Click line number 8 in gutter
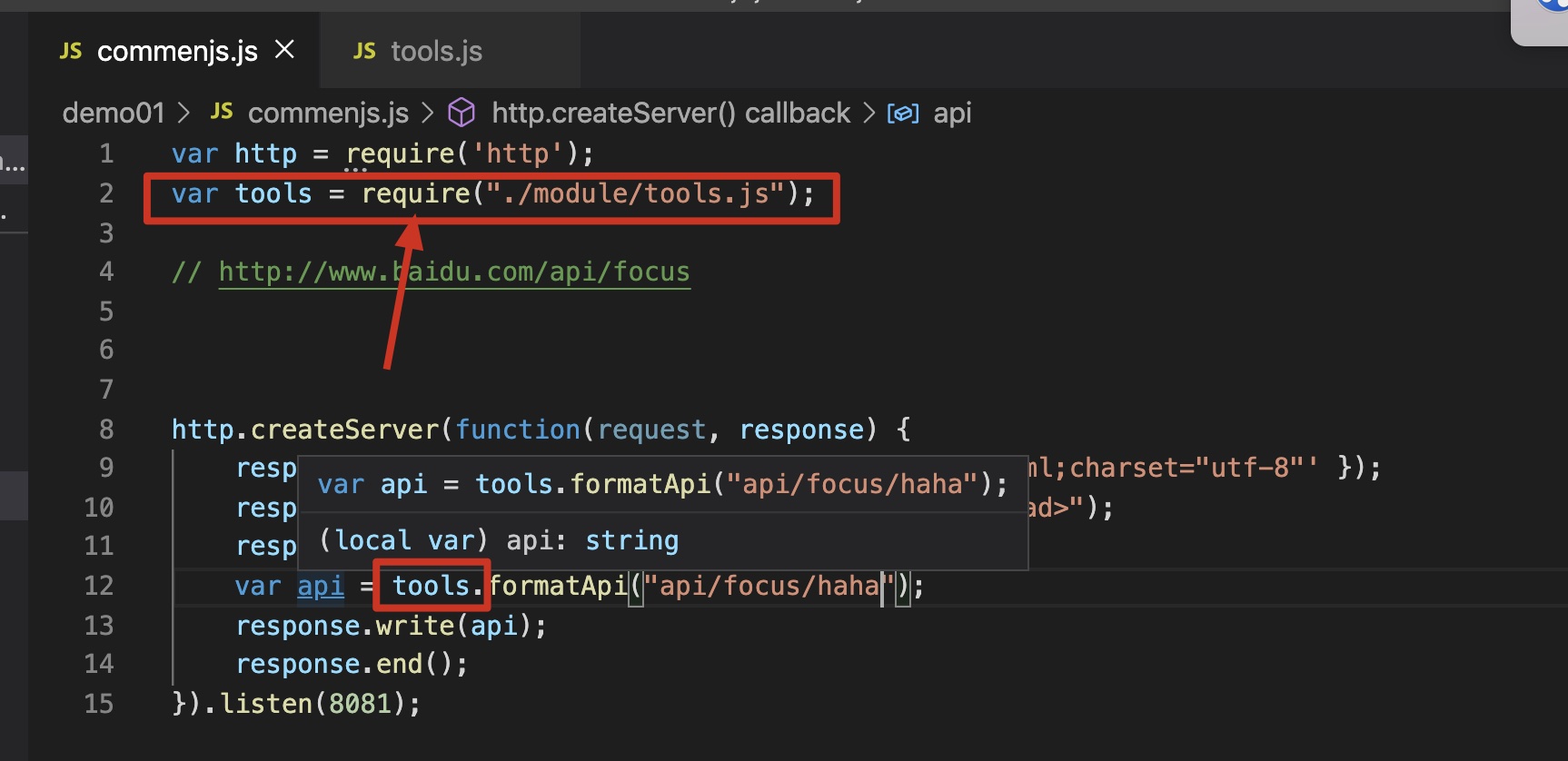The height and width of the screenshot is (761, 1568). click(x=107, y=429)
